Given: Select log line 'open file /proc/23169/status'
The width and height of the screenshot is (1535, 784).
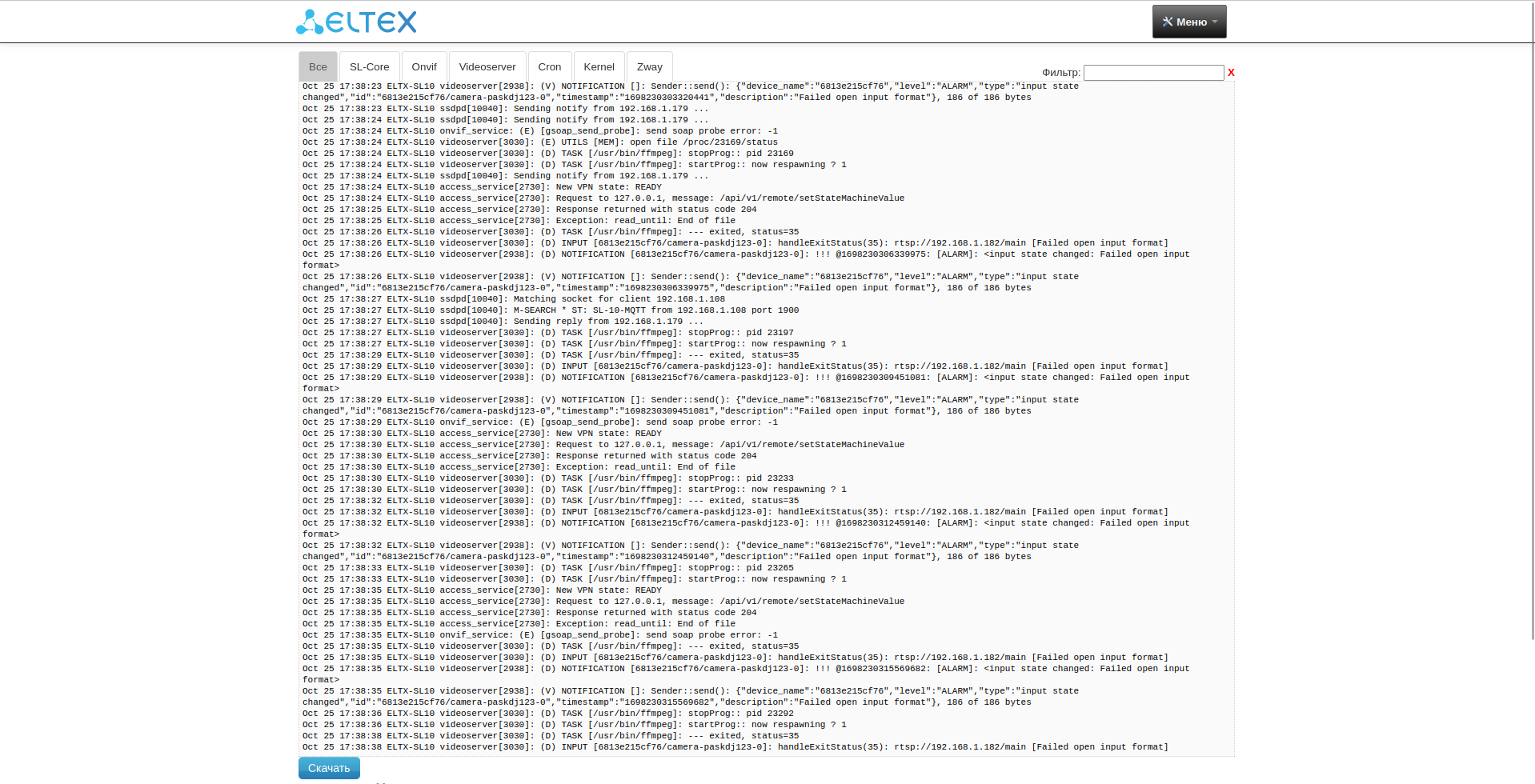Looking at the screenshot, I should point(540,142).
